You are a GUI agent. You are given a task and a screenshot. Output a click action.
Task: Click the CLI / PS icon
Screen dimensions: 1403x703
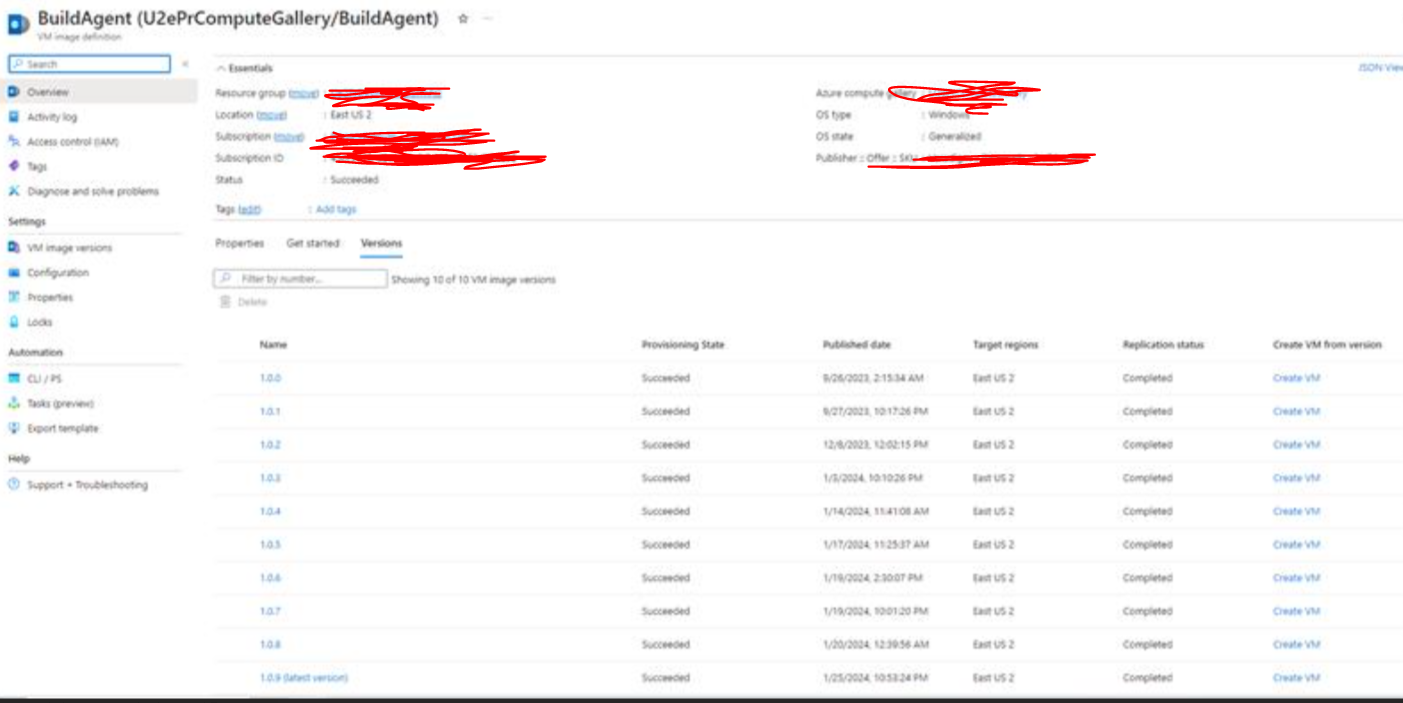pos(14,379)
